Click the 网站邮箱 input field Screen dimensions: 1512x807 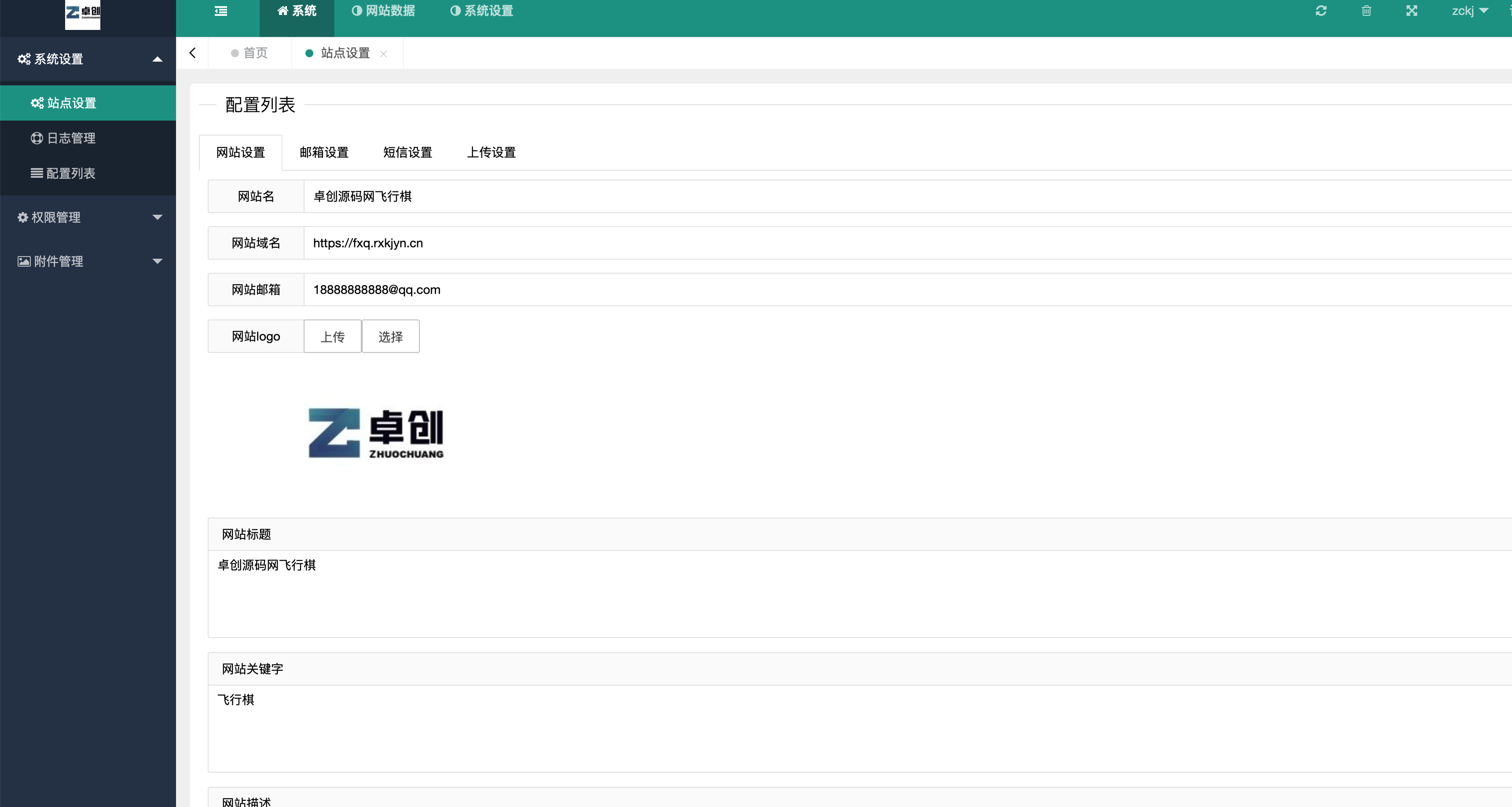(907, 290)
